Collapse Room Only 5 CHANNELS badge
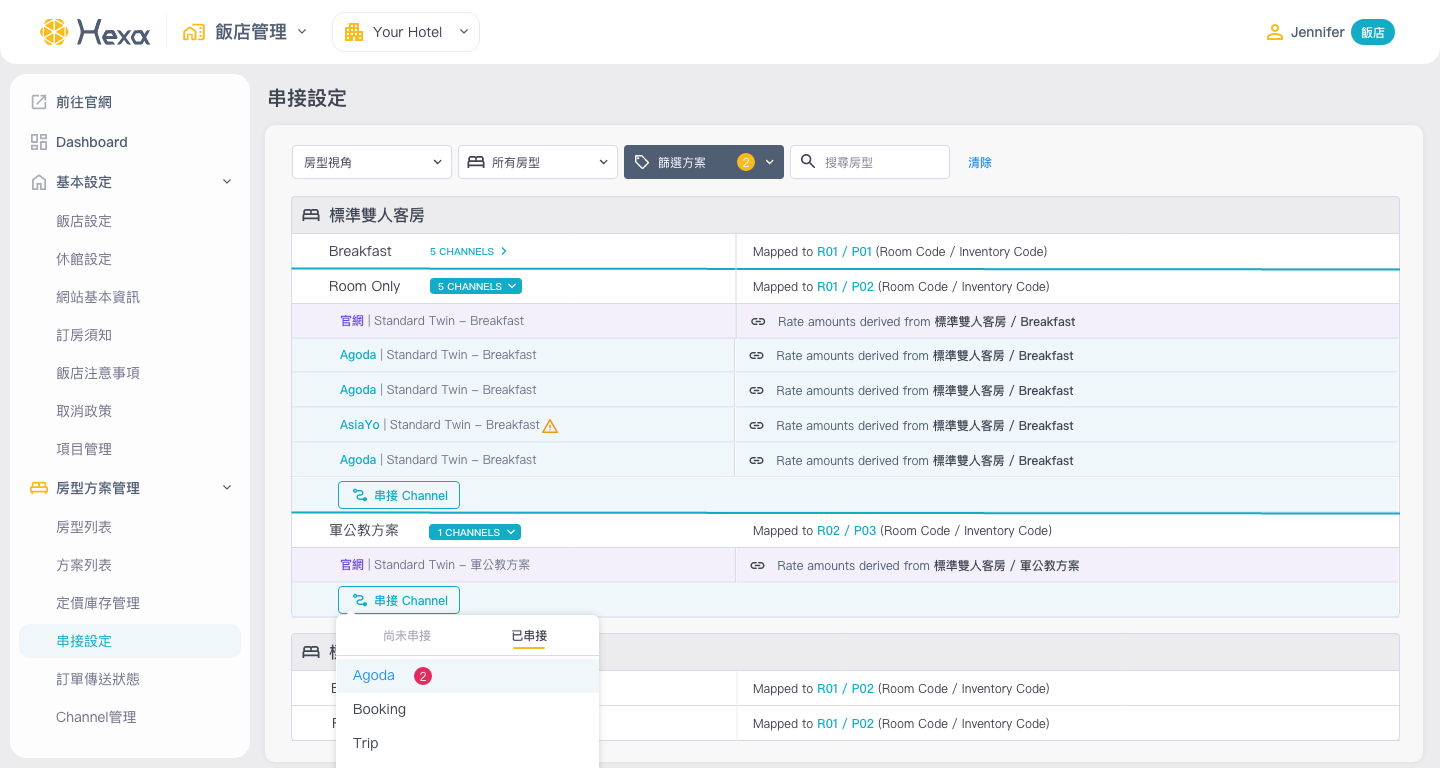The width and height of the screenshot is (1440, 768). 476,287
